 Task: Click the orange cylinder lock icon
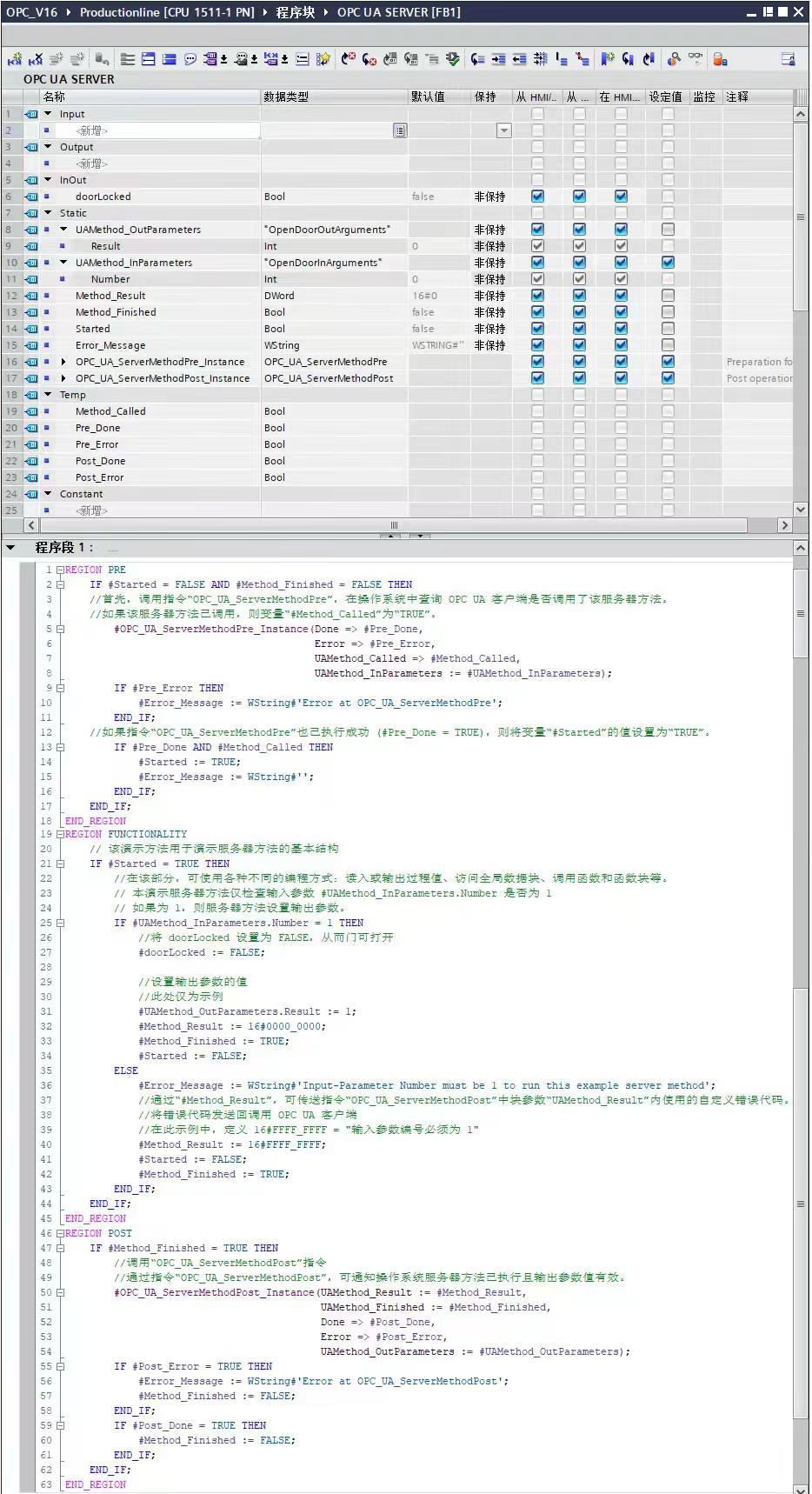(x=720, y=59)
